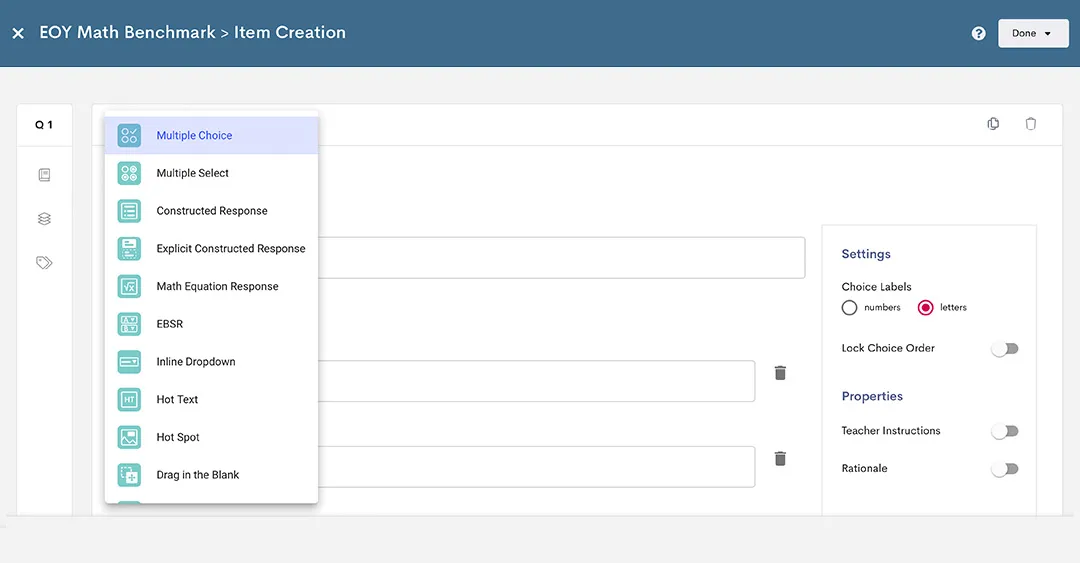Image resolution: width=1080 pixels, height=563 pixels.
Task: Delete the first answer choice
Action: (780, 373)
